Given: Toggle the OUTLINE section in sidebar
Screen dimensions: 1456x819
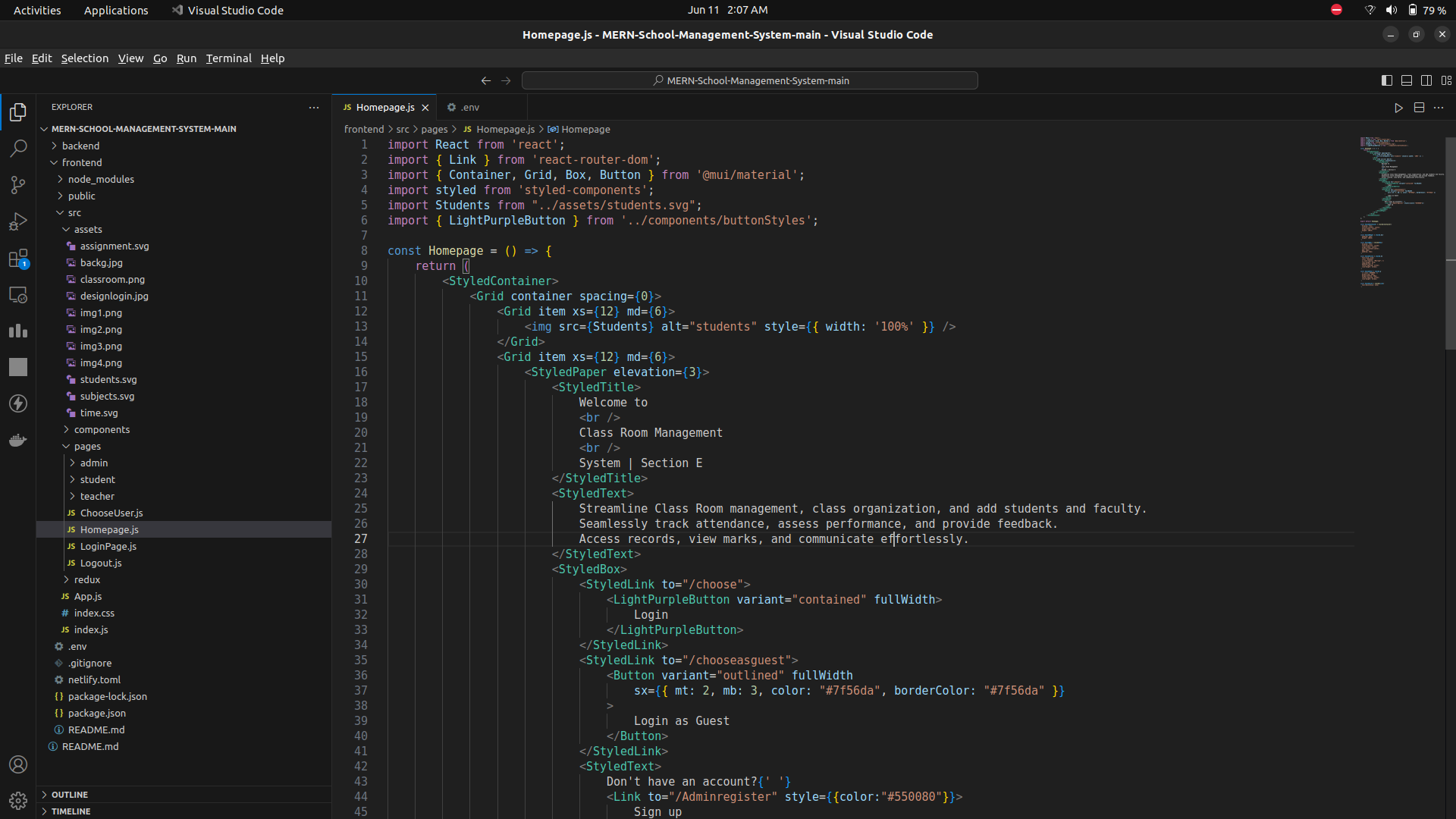Looking at the screenshot, I should pyautogui.click(x=70, y=794).
